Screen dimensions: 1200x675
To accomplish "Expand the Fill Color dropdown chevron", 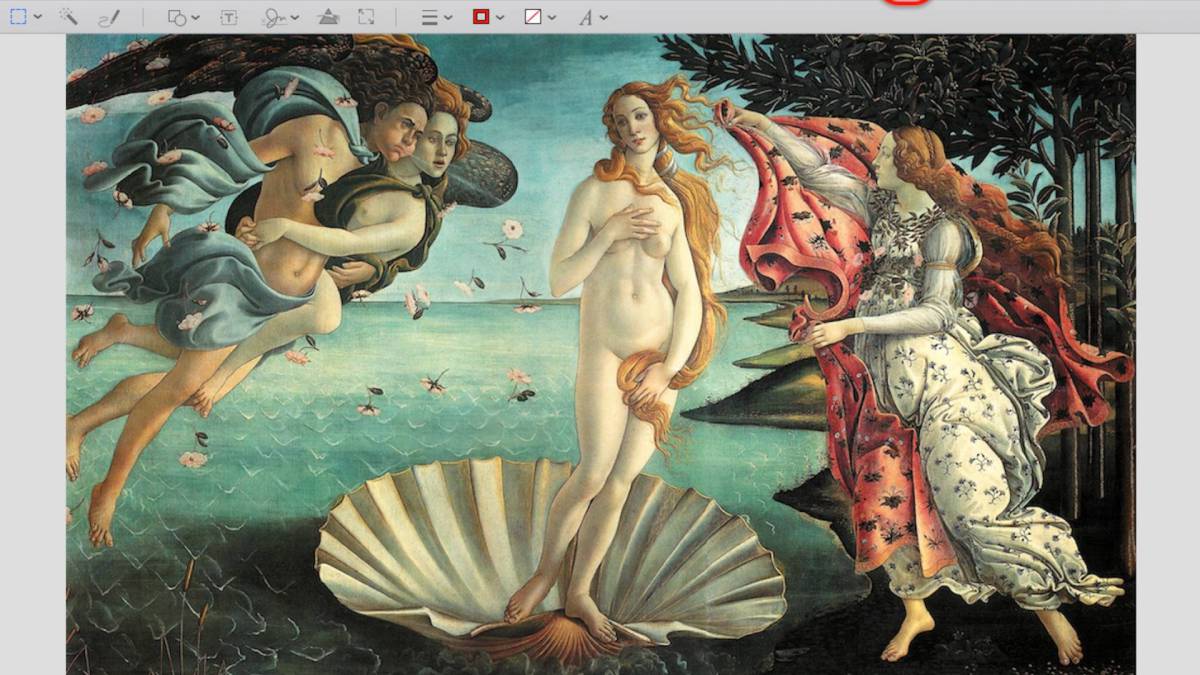I will [552, 18].
